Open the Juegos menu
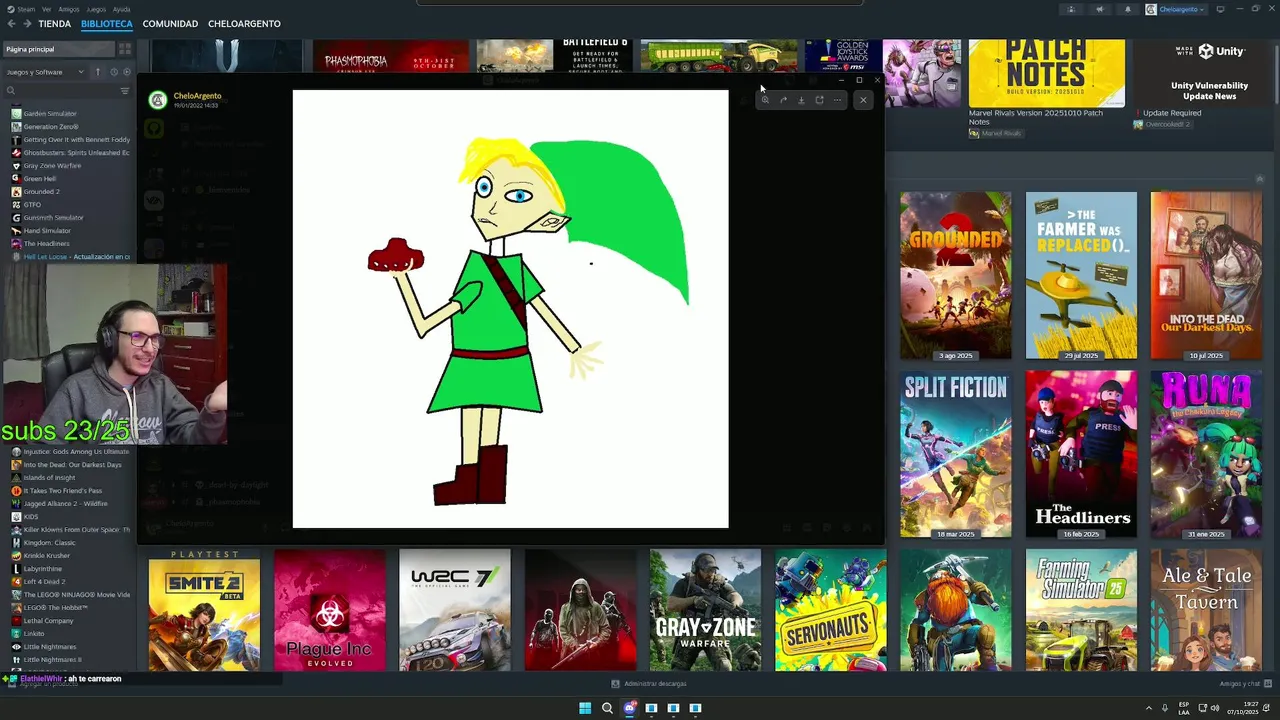Screen dimensions: 1280x720 tap(96, 9)
